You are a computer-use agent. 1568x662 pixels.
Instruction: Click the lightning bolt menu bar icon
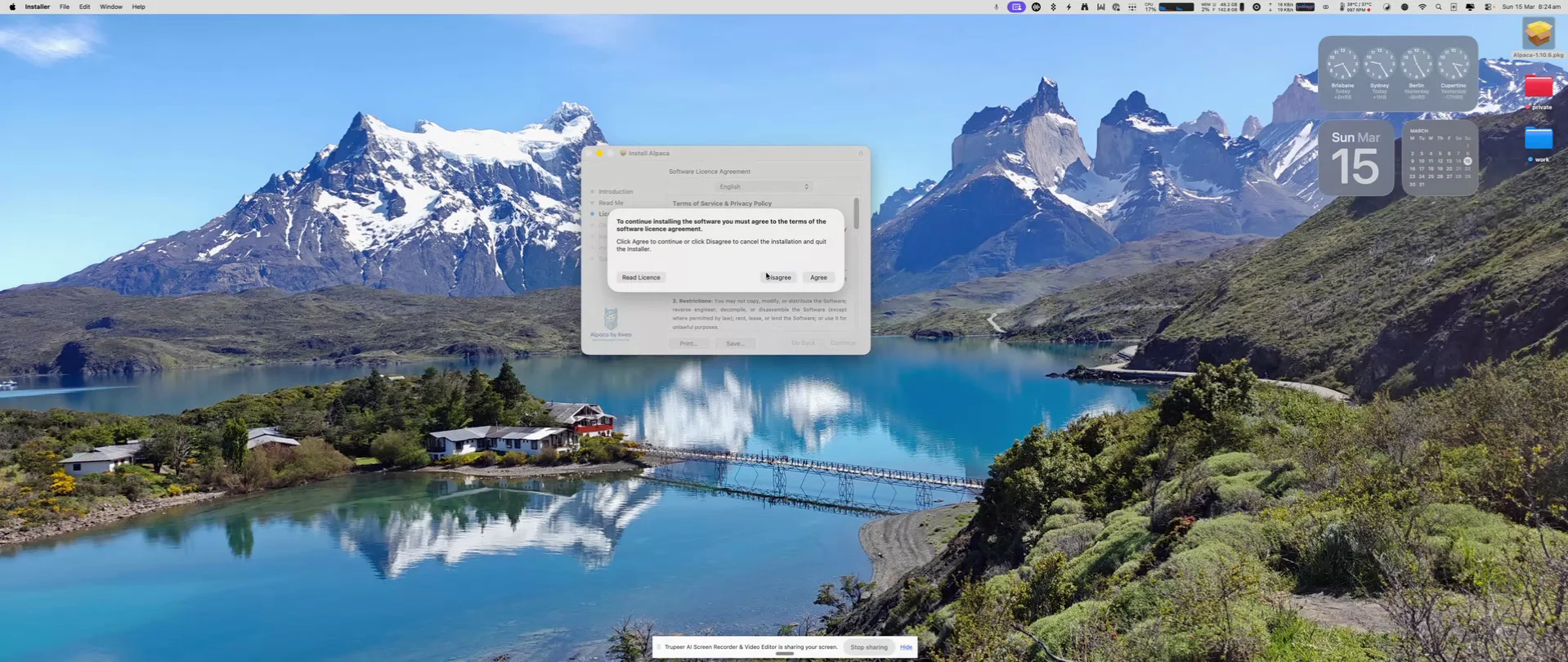point(1068,7)
